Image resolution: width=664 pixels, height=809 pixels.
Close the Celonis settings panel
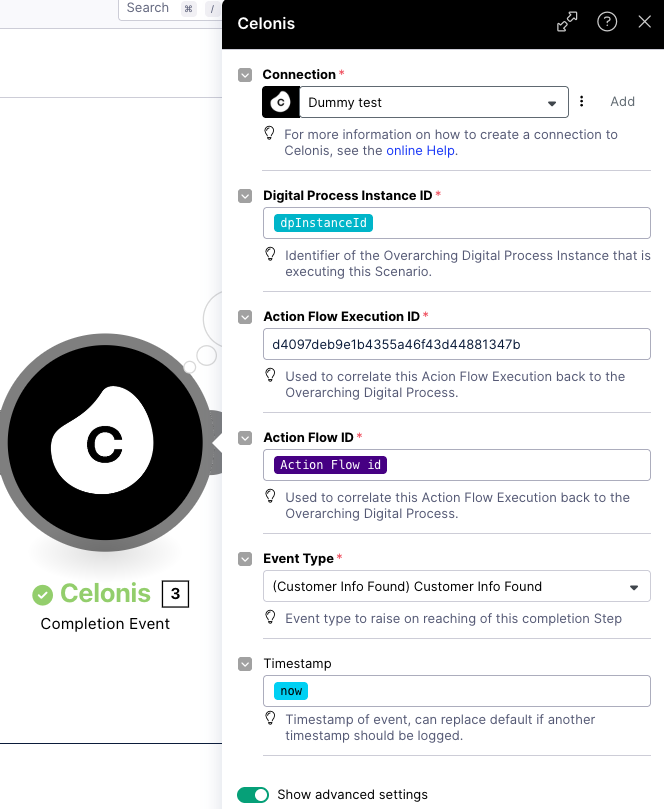tap(644, 22)
